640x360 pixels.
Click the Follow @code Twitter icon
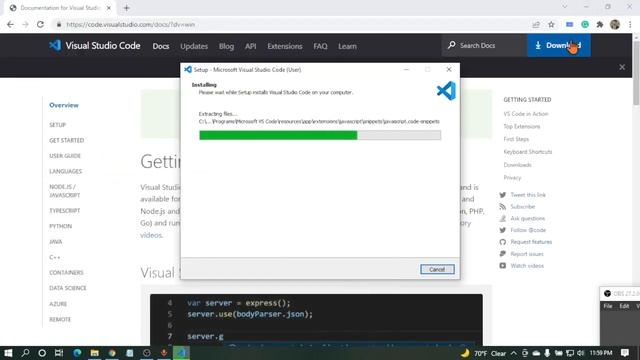pyautogui.click(x=502, y=230)
